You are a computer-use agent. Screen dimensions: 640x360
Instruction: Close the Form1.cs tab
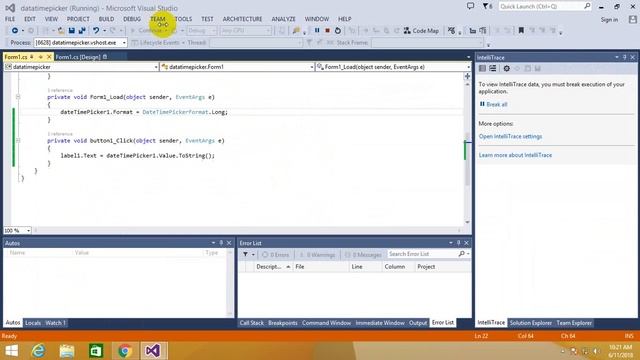[x=49, y=57]
